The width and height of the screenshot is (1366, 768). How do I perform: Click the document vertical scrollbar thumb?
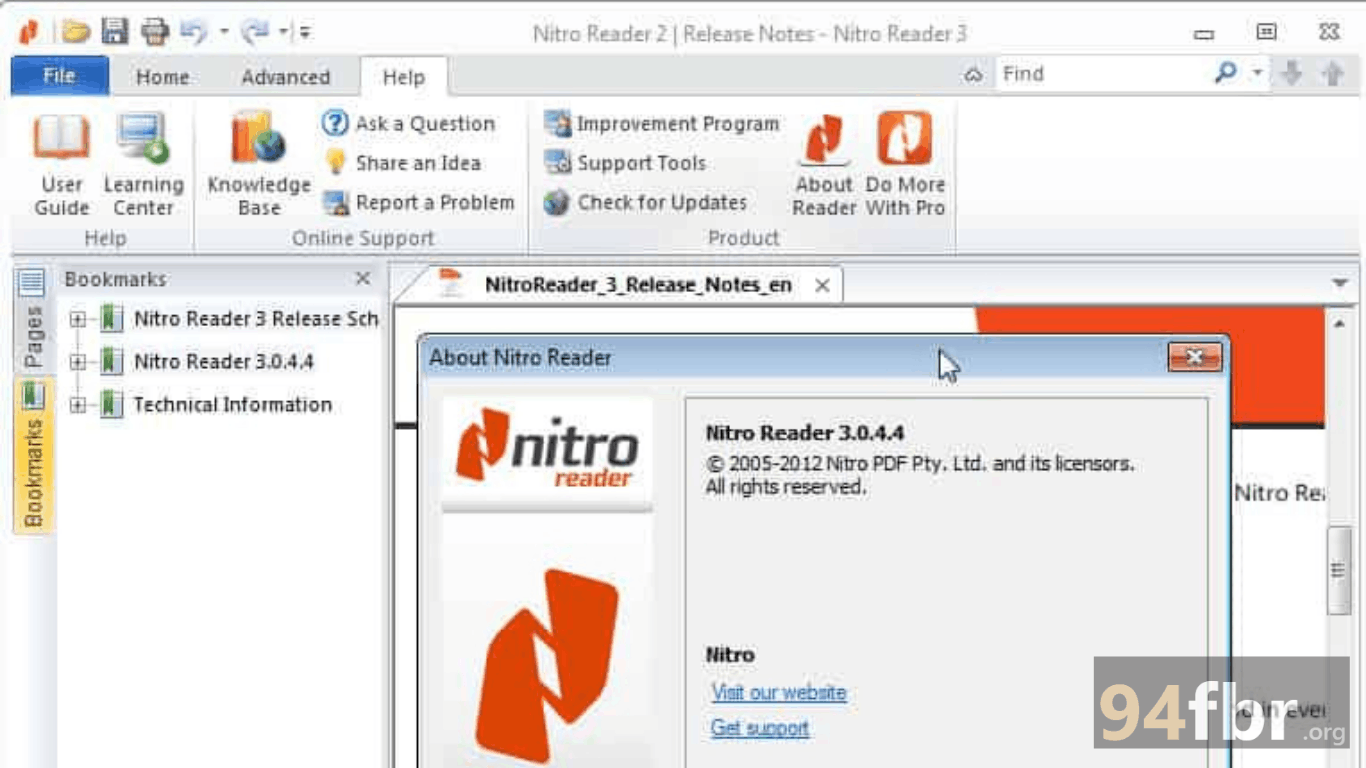tap(1339, 570)
